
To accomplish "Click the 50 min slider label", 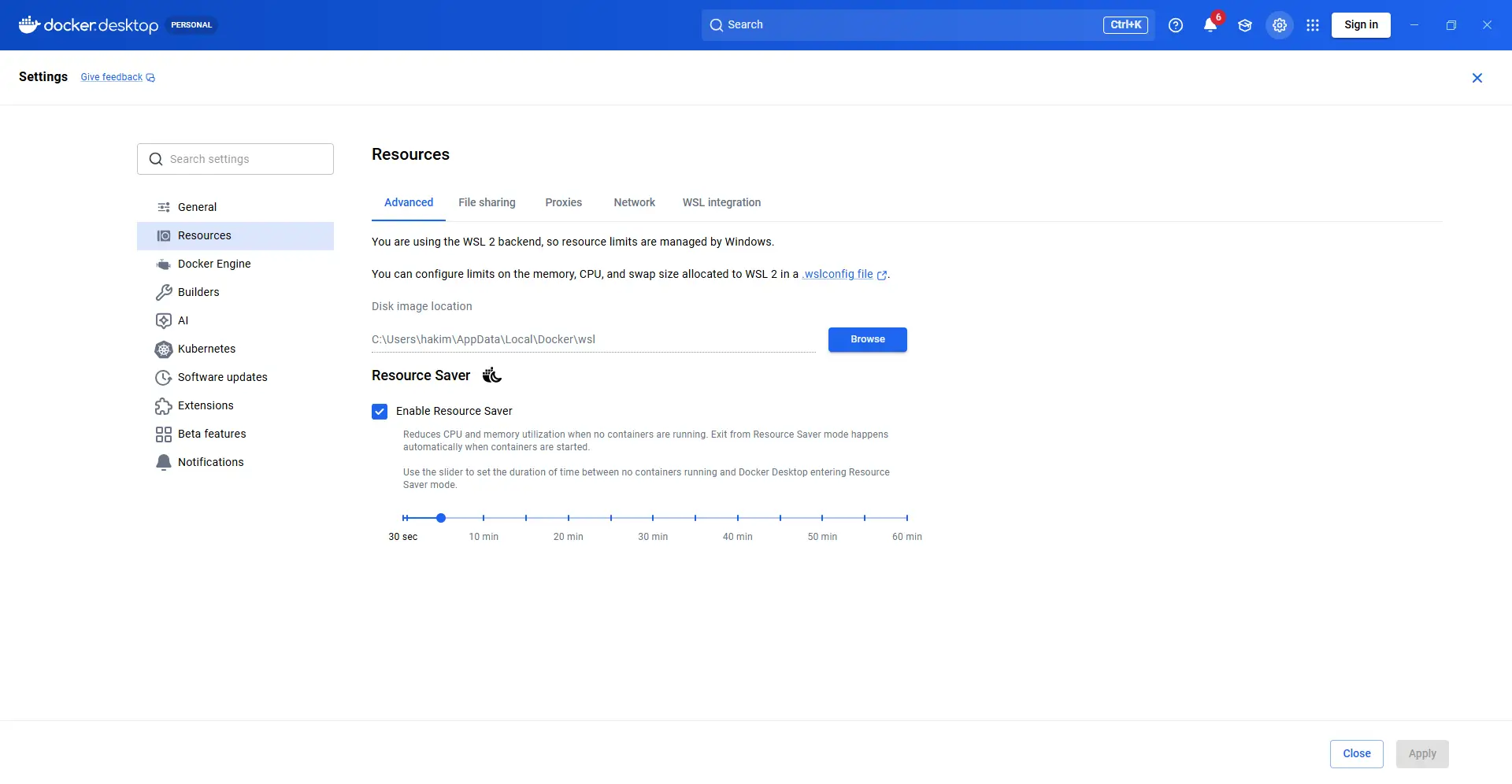I will click(822, 537).
